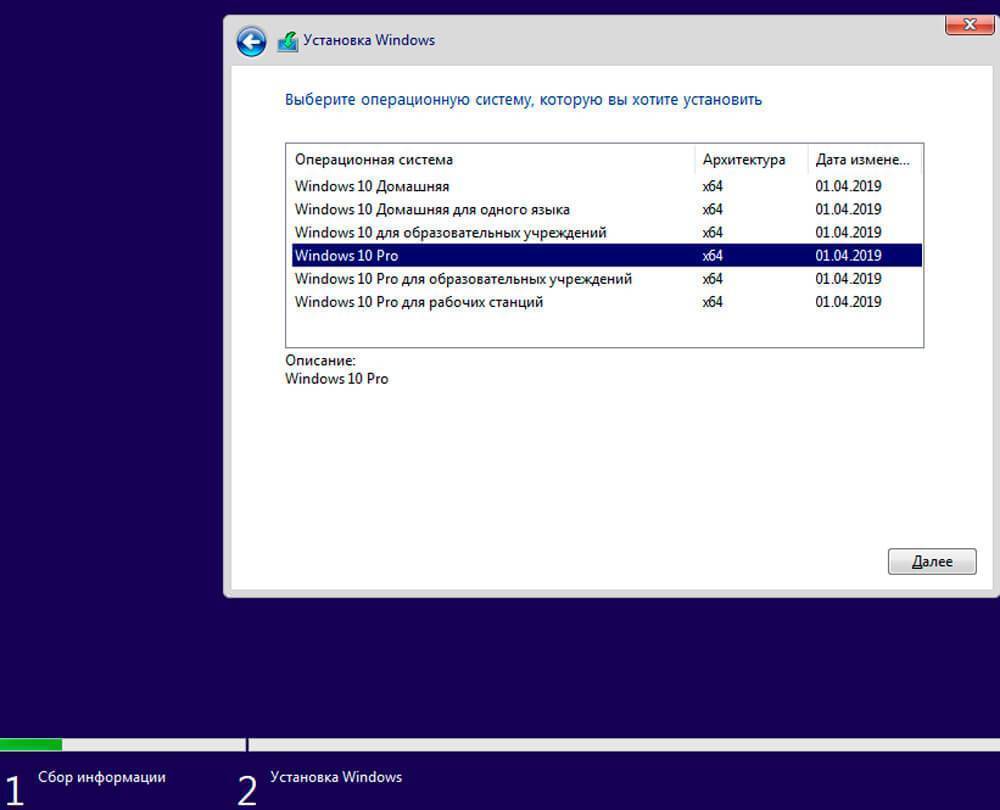Choose Windows 10 Домашняя для одного языка

432,209
